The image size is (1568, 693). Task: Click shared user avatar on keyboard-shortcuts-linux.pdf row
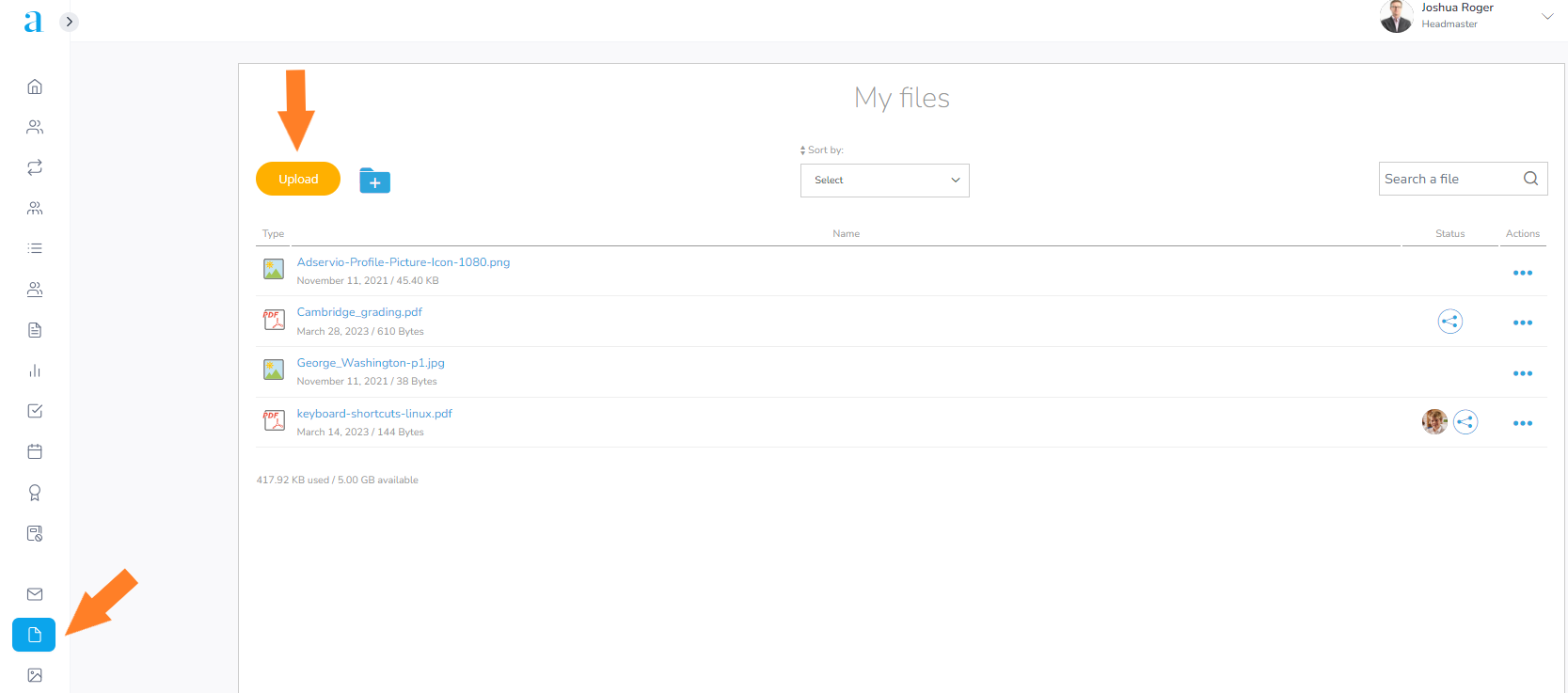(1434, 422)
